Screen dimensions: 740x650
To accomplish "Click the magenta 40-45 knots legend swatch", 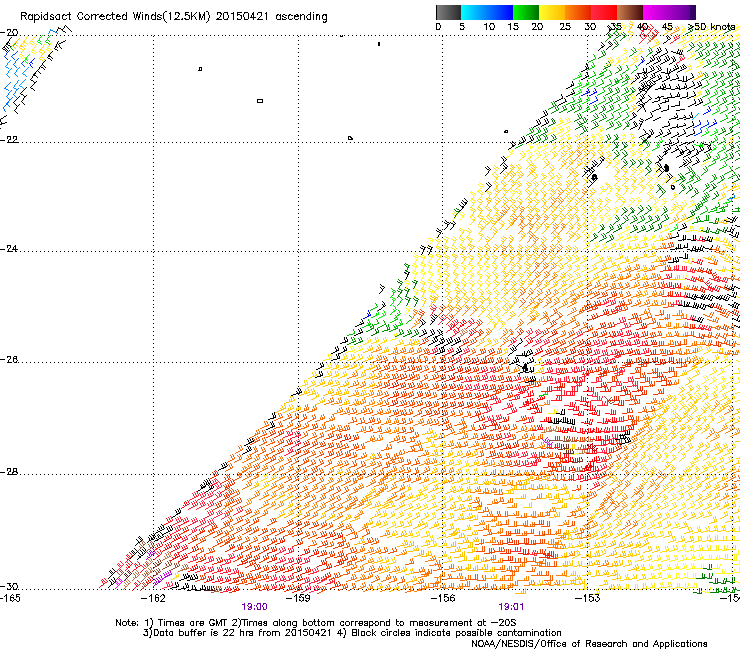I will 656,12.
